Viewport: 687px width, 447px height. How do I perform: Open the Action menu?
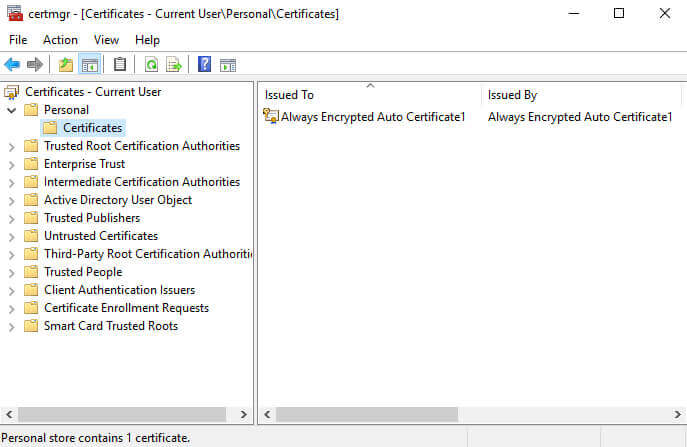(60, 40)
